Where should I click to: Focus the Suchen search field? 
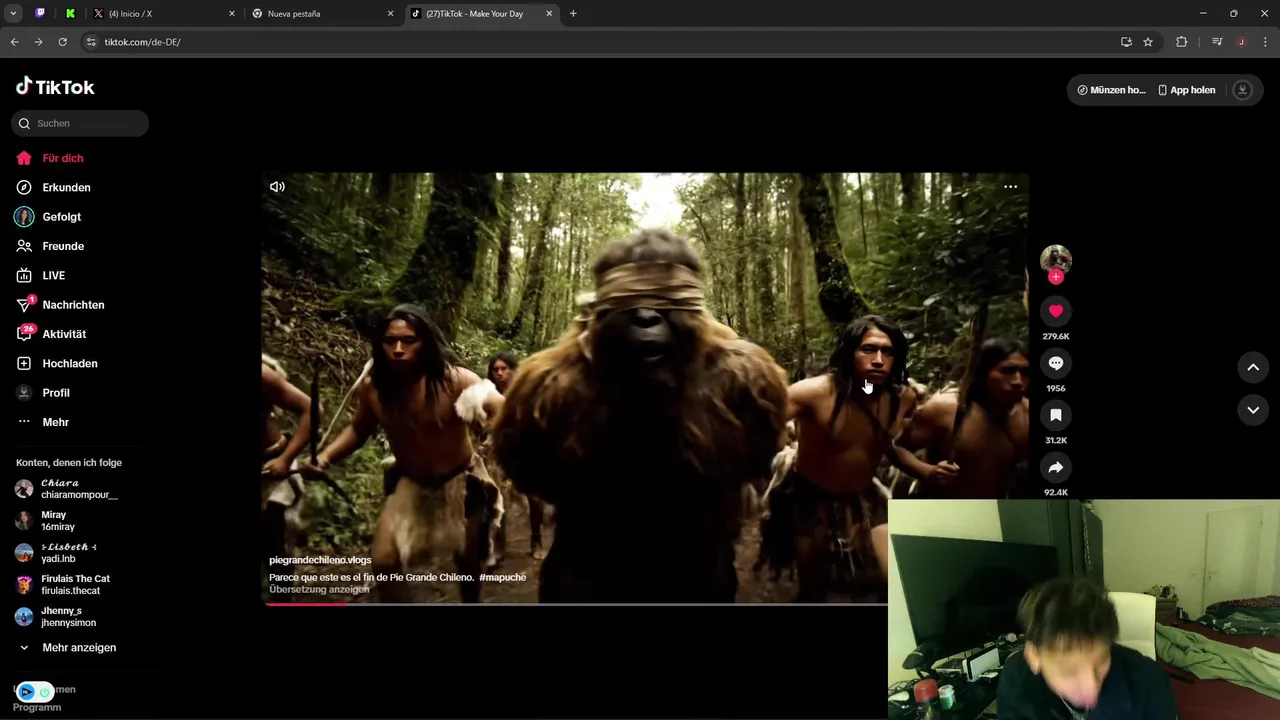(x=80, y=123)
